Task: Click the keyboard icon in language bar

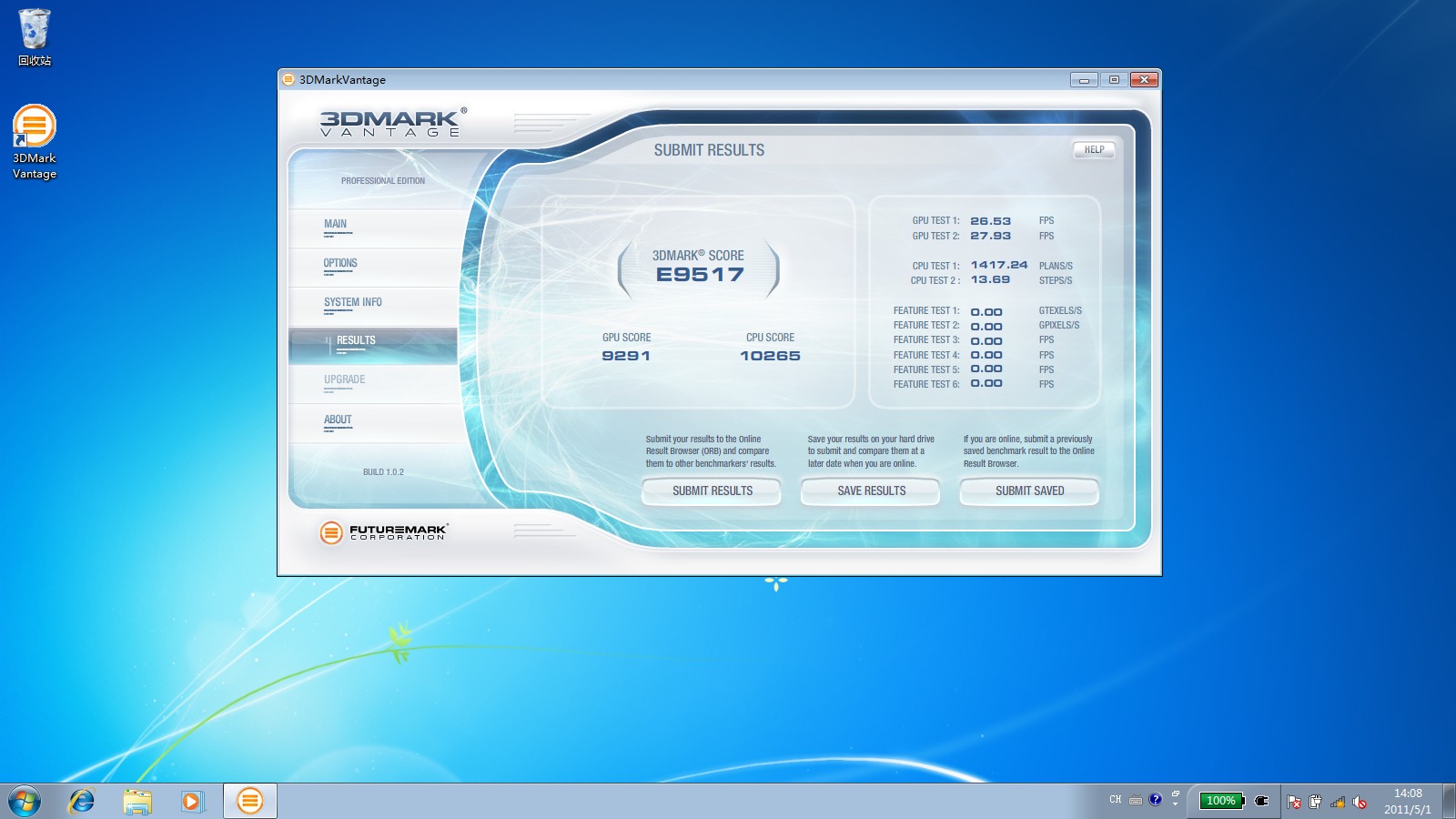Action: [x=1136, y=801]
